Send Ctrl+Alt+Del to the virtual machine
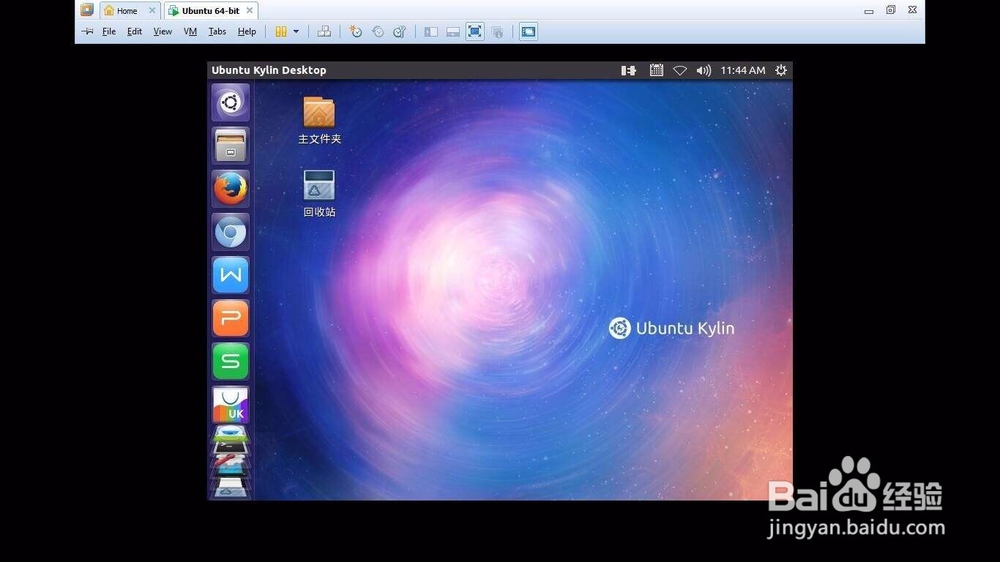Screen dimensions: 1000x562 click(324, 31)
